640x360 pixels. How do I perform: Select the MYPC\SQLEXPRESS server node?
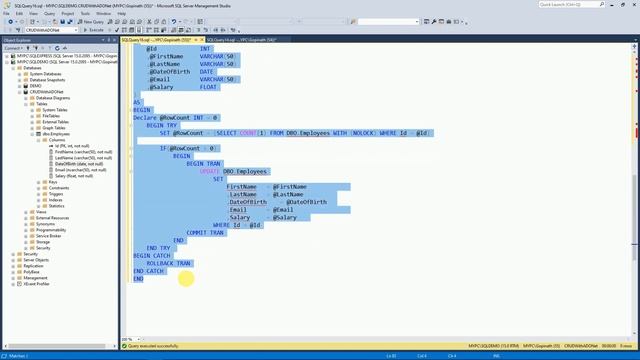point(67,56)
